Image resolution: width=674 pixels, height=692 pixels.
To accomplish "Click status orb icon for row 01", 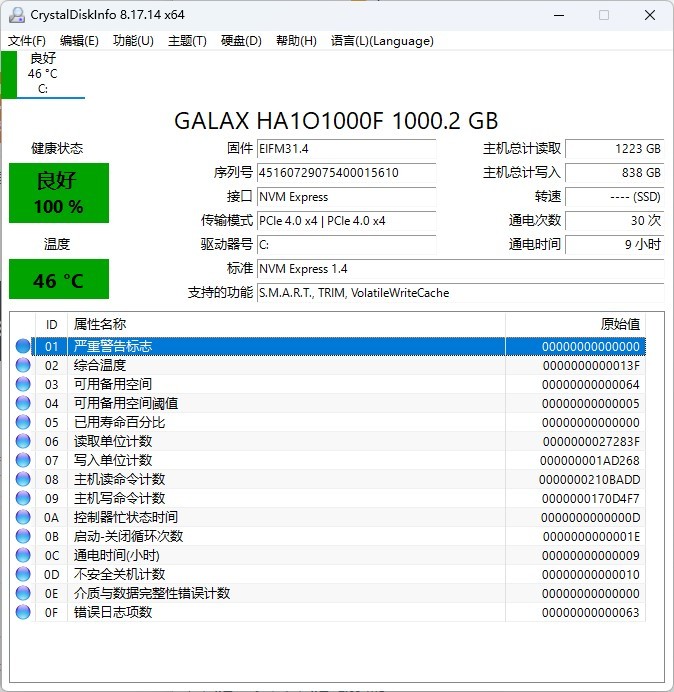I will pos(23,346).
